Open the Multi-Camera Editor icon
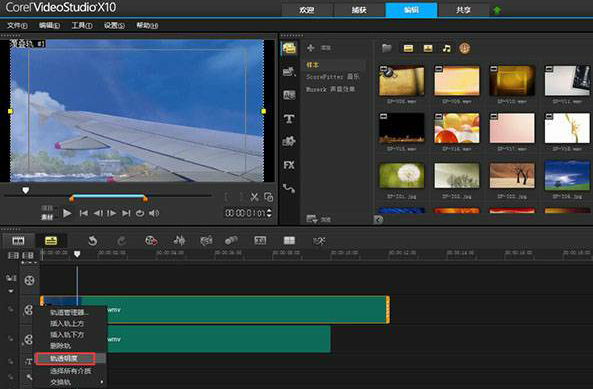 [x=289, y=240]
